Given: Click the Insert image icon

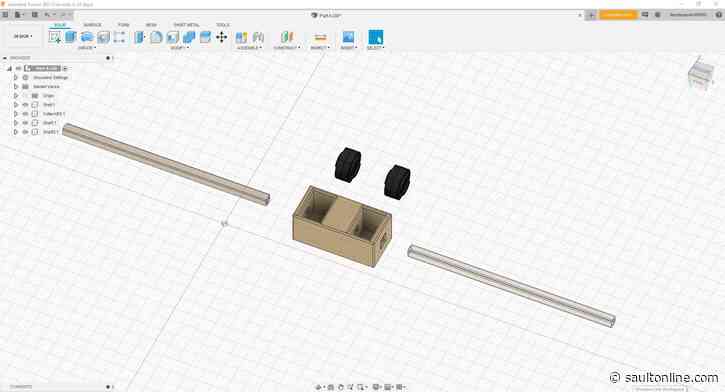Looking at the screenshot, I should 348,37.
